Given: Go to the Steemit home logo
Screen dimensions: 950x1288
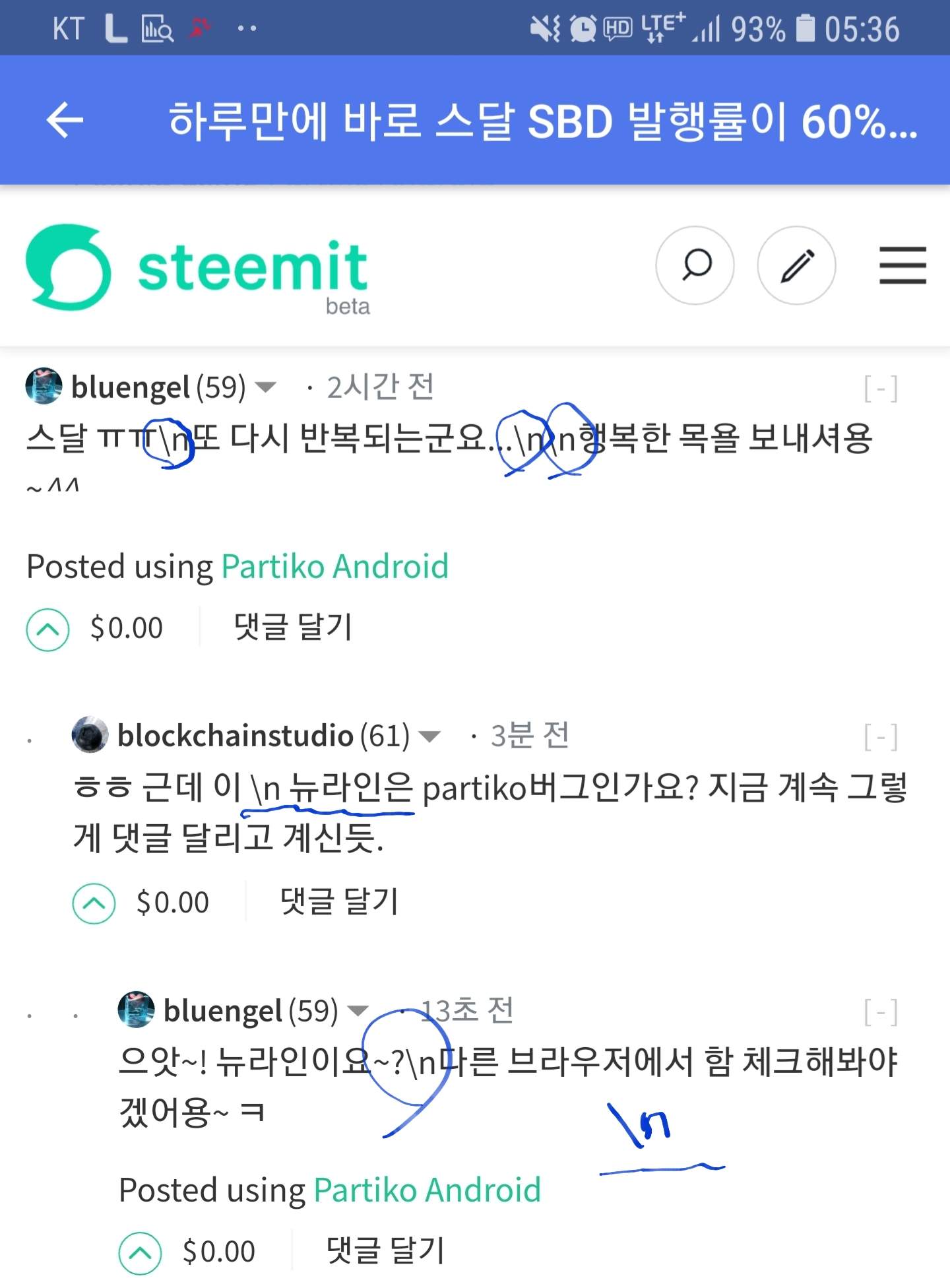Looking at the screenshot, I should pos(198,267).
